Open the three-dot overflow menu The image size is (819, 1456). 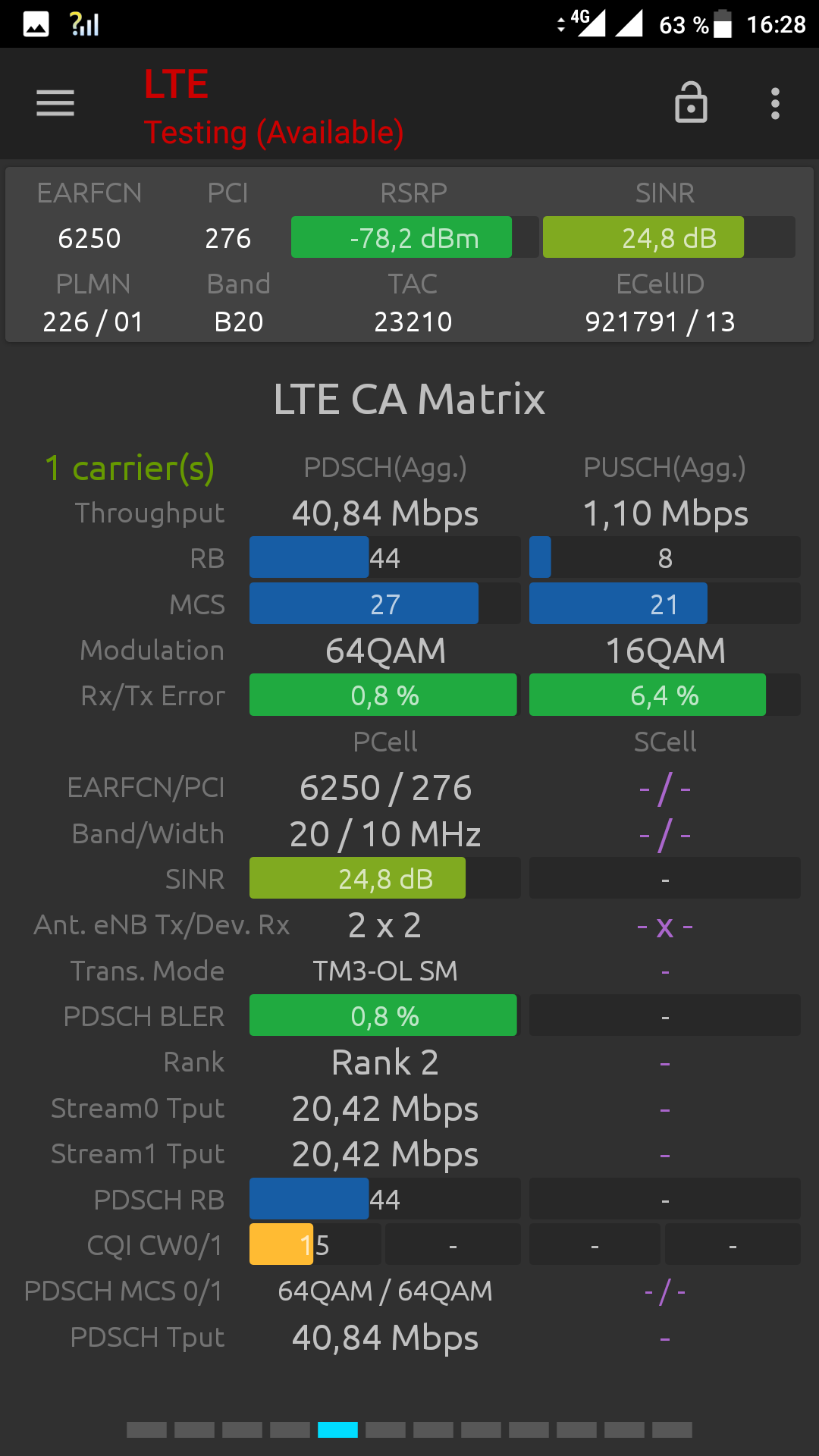coord(775,103)
